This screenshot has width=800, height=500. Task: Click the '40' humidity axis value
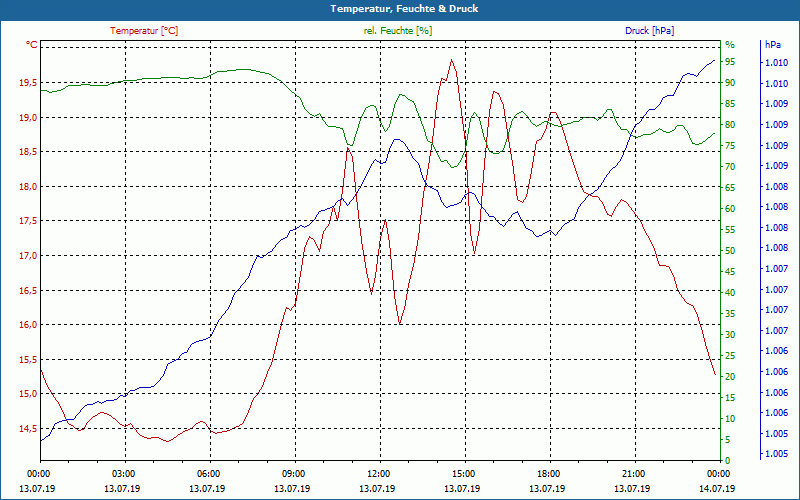click(730, 292)
